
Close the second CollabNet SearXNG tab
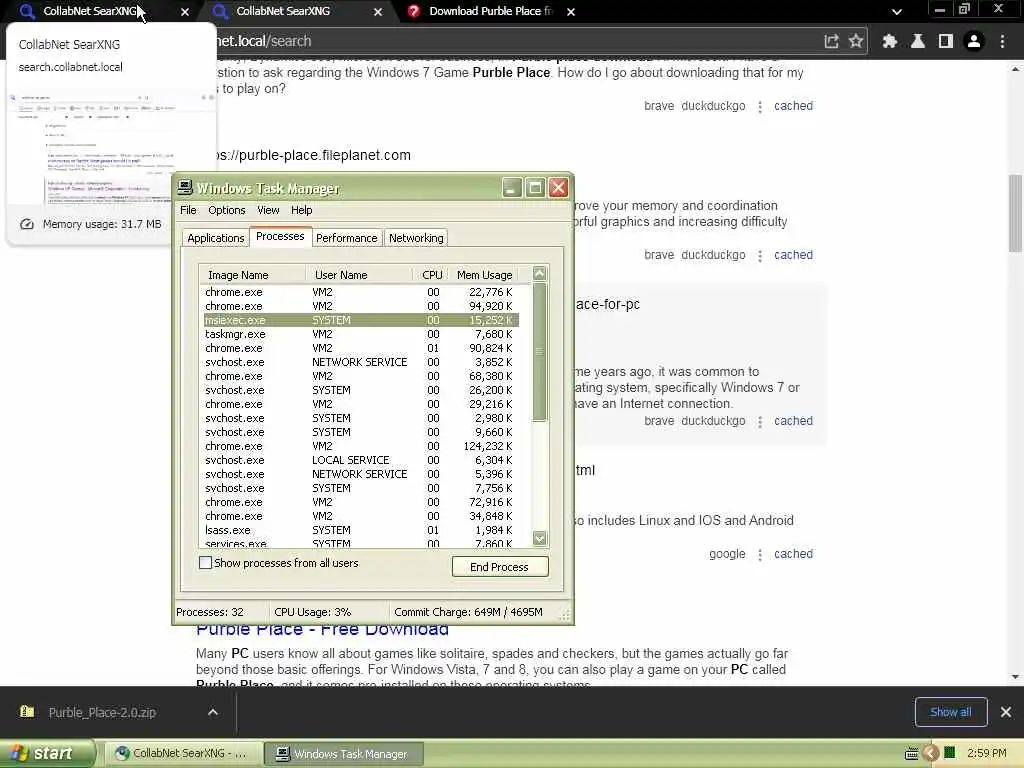coord(377,12)
